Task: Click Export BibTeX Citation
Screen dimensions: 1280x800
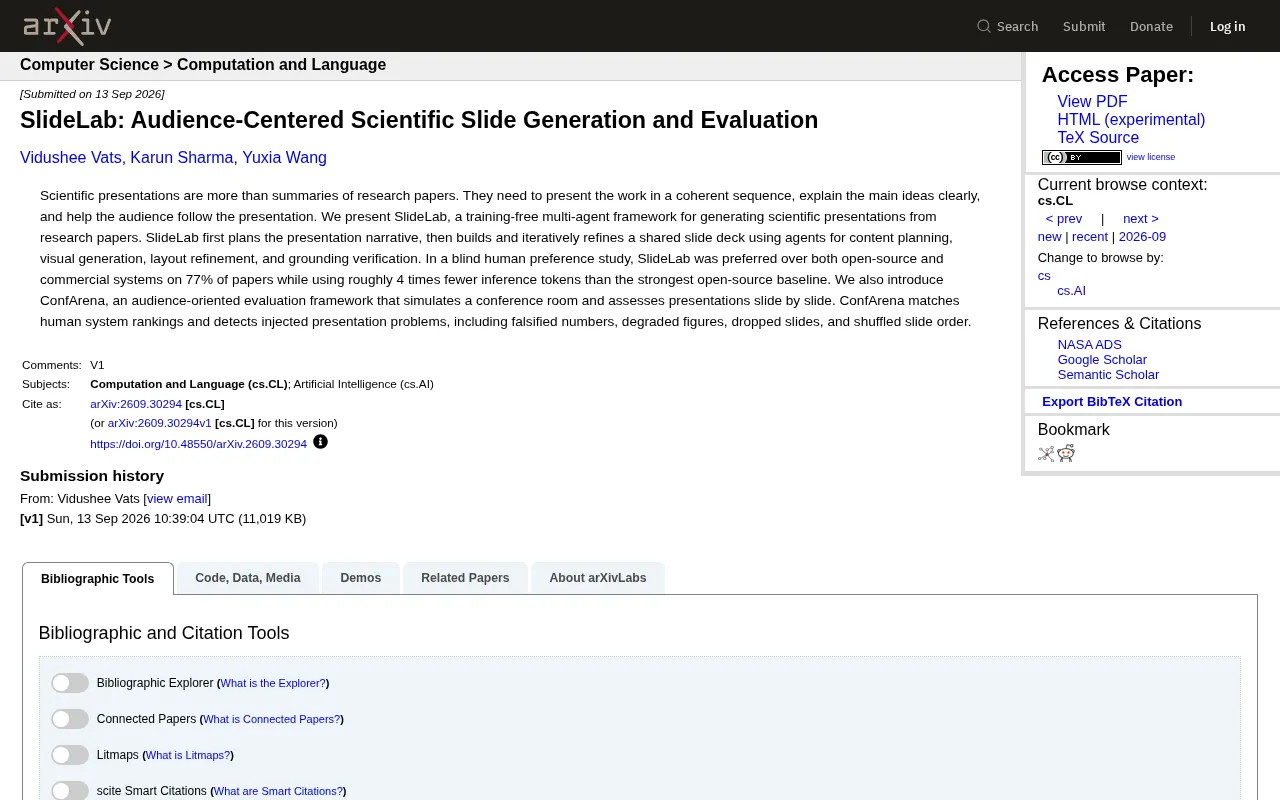Action: tap(1112, 402)
